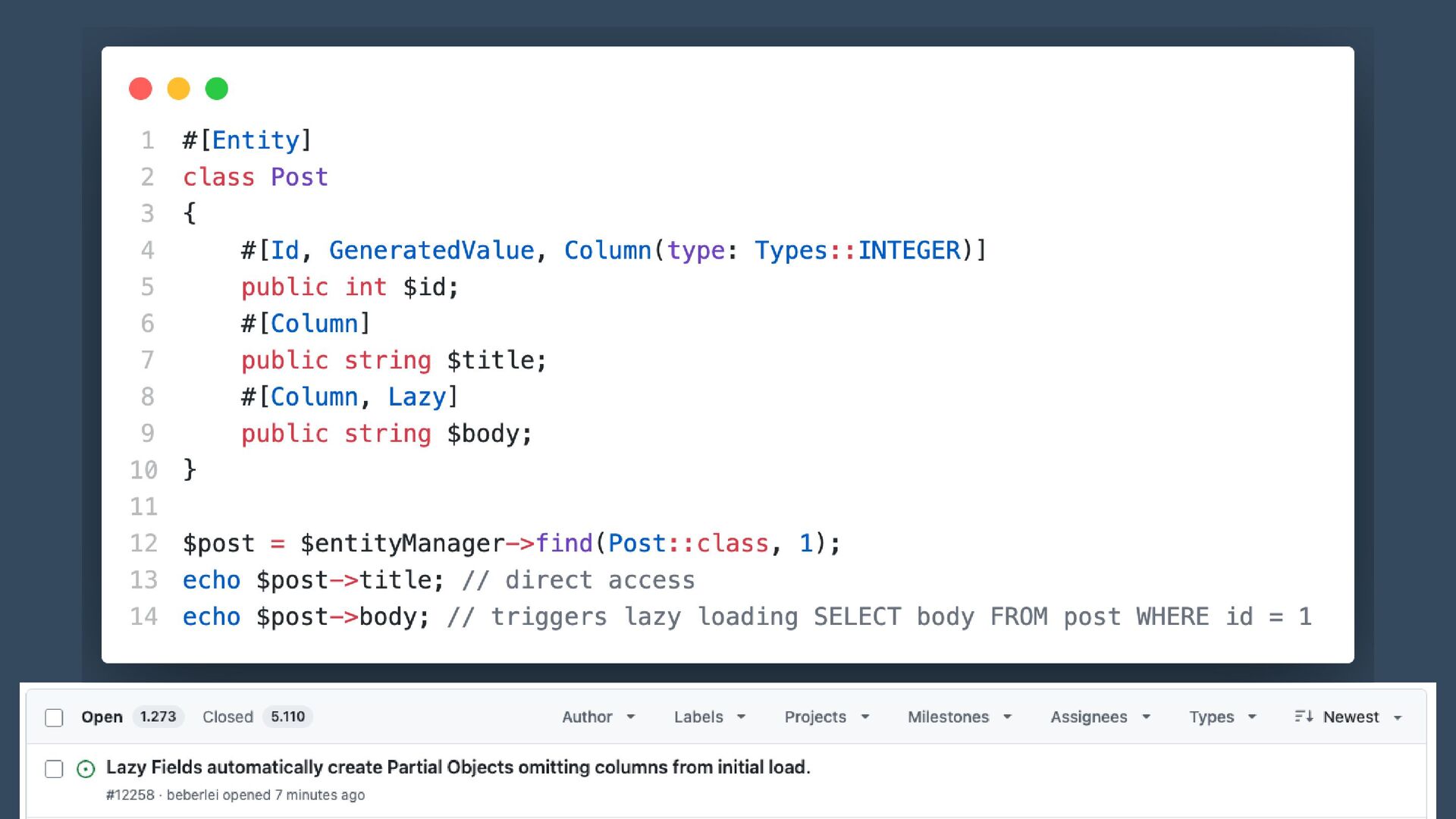1456x819 pixels.
Task: Switch to the Closed issues tab
Action: point(227,717)
